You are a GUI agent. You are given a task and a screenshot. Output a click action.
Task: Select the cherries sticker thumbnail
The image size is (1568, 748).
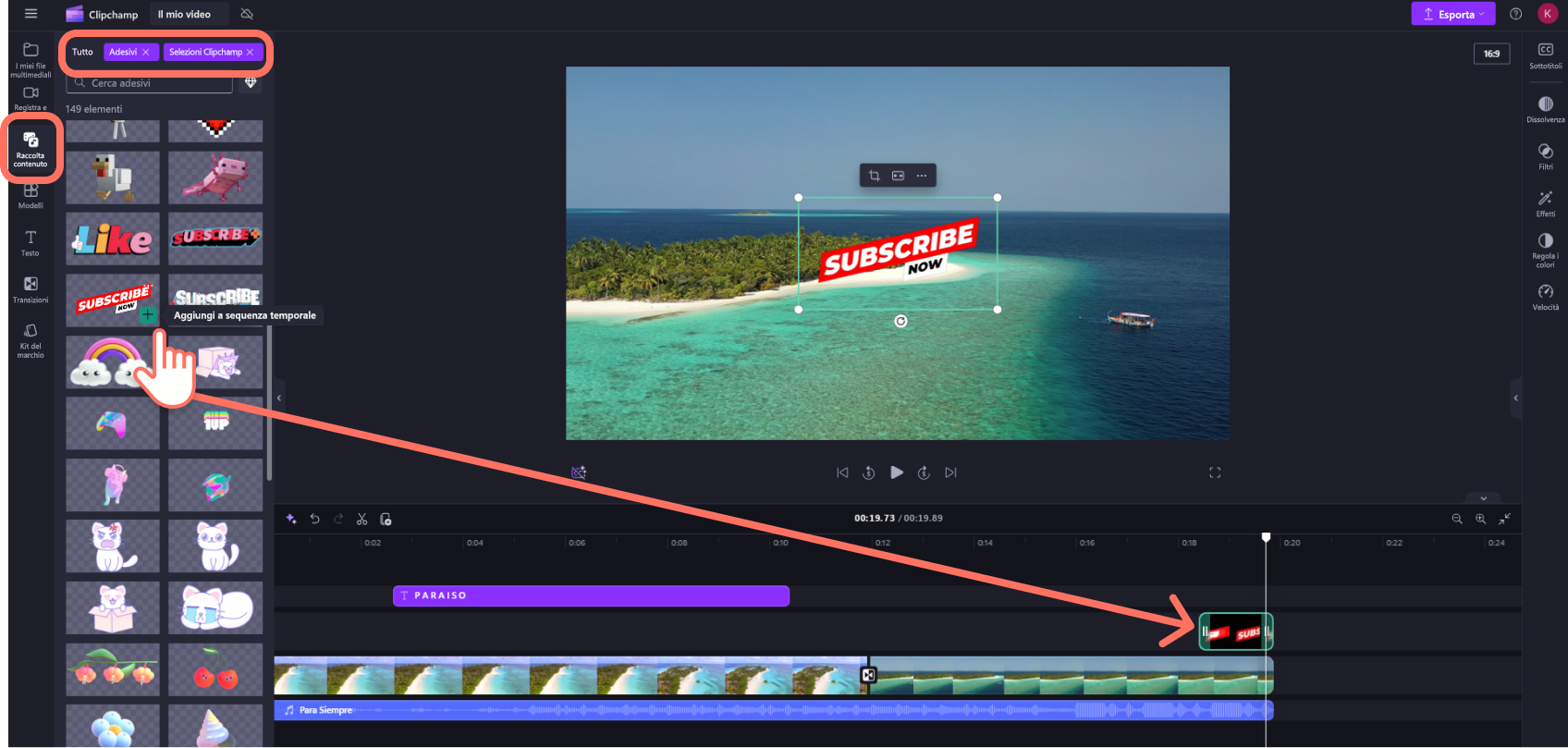coord(215,669)
